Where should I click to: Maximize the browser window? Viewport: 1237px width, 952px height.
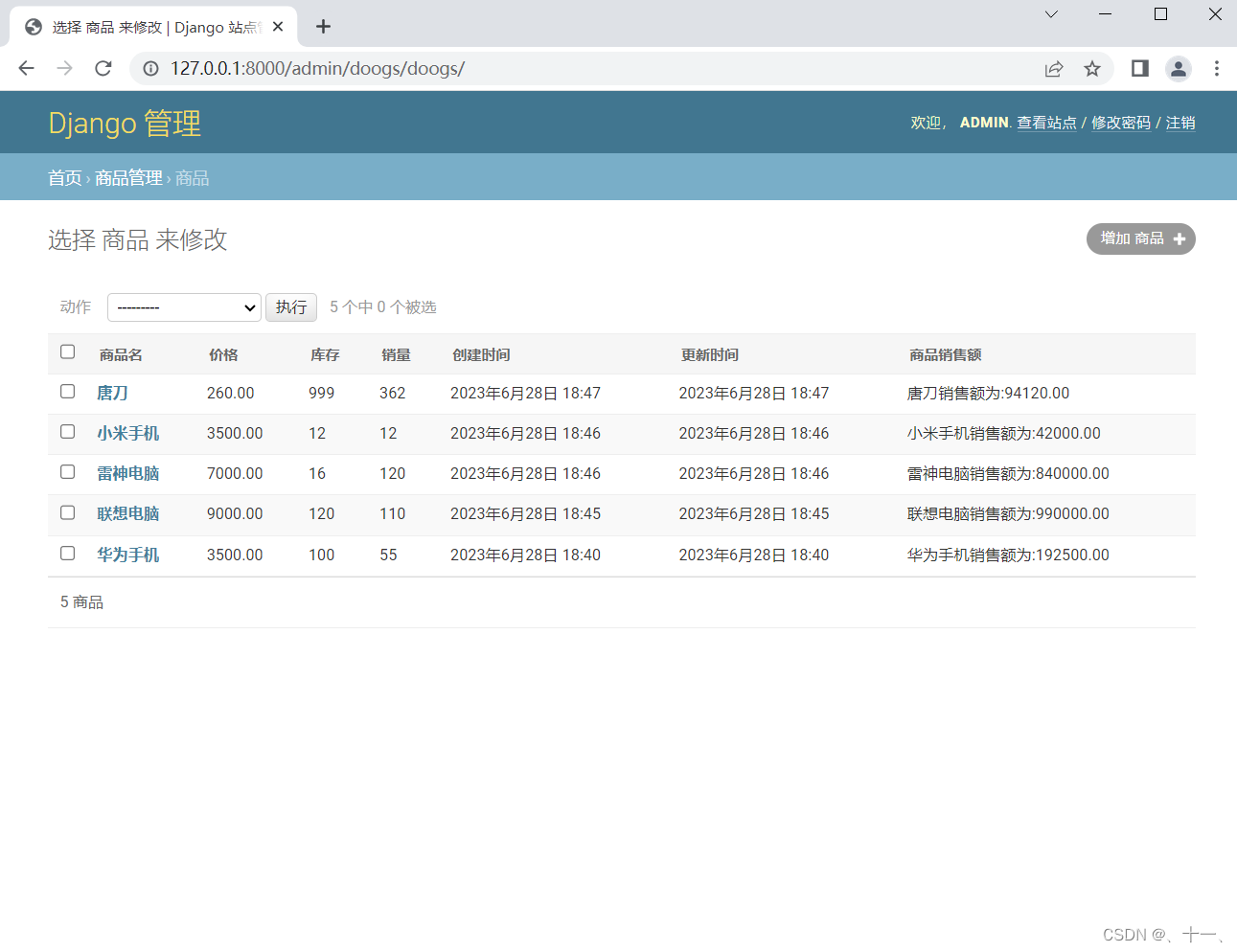(1160, 14)
